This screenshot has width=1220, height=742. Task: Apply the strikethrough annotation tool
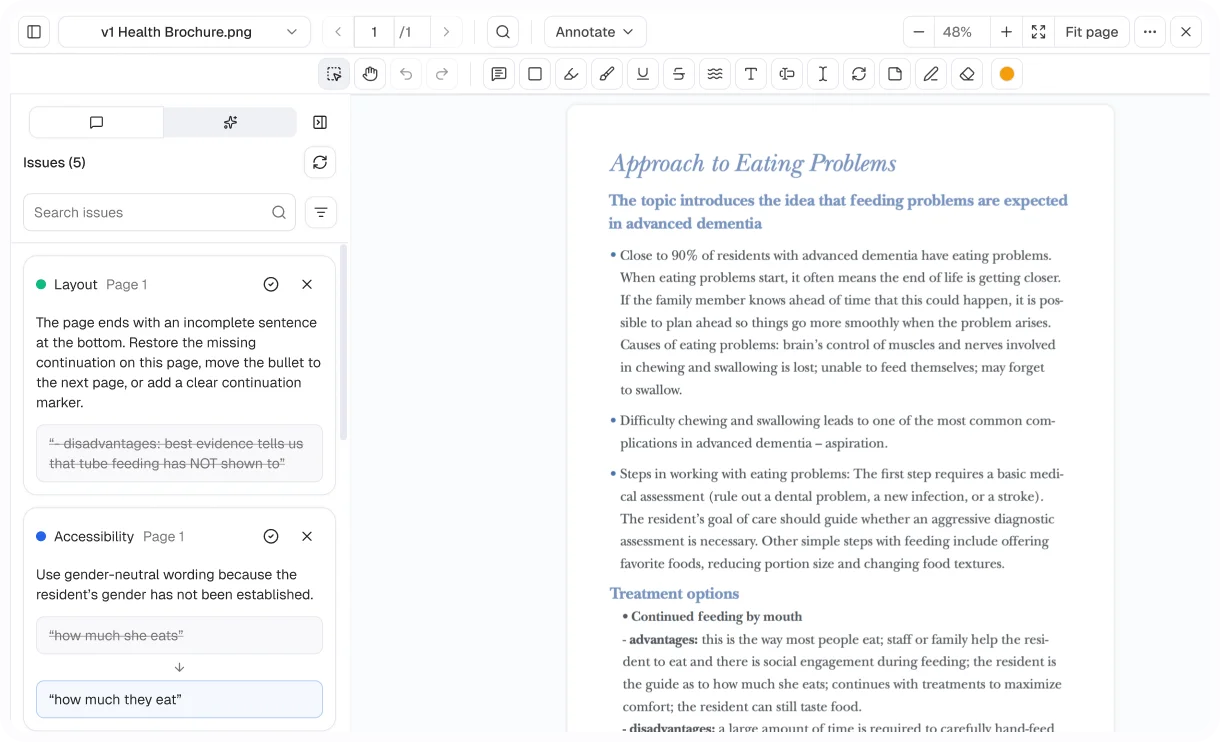tap(679, 74)
